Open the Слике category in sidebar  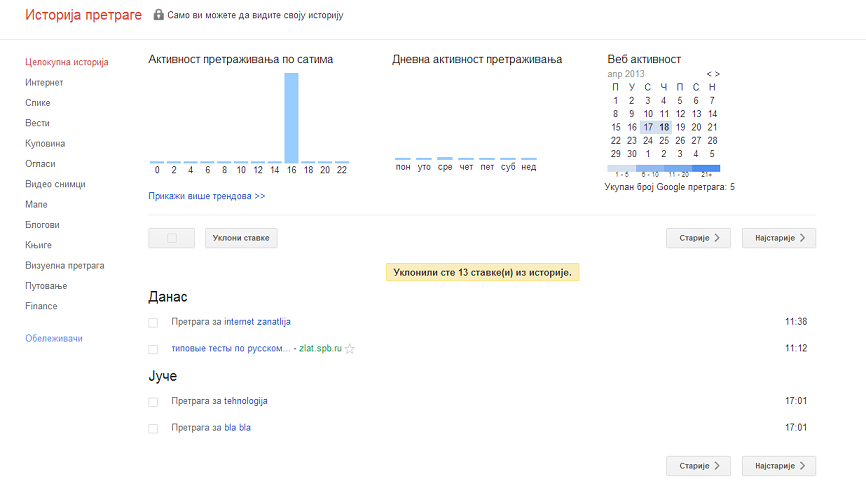pyautogui.click(x=38, y=103)
